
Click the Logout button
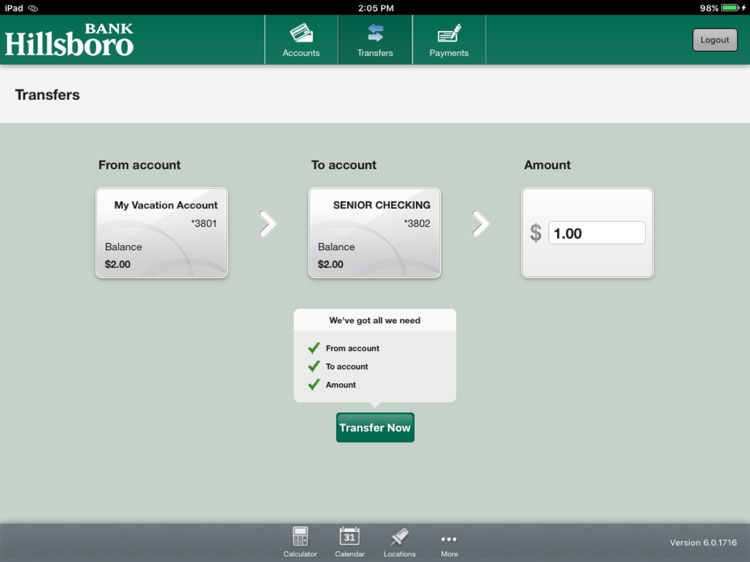(715, 40)
